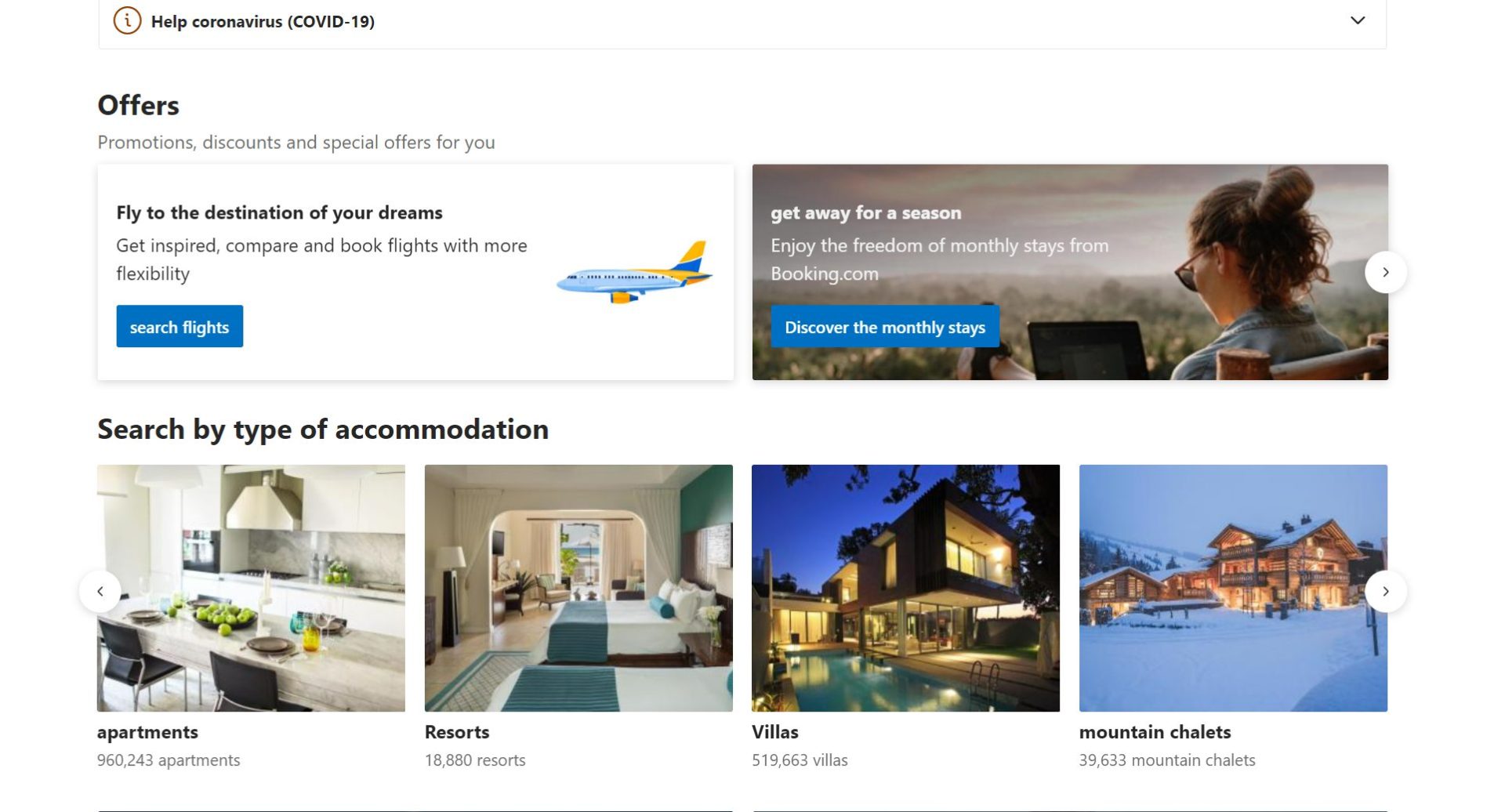Click the Resorts category label
Image resolution: width=1505 pixels, height=812 pixels.
click(x=457, y=732)
